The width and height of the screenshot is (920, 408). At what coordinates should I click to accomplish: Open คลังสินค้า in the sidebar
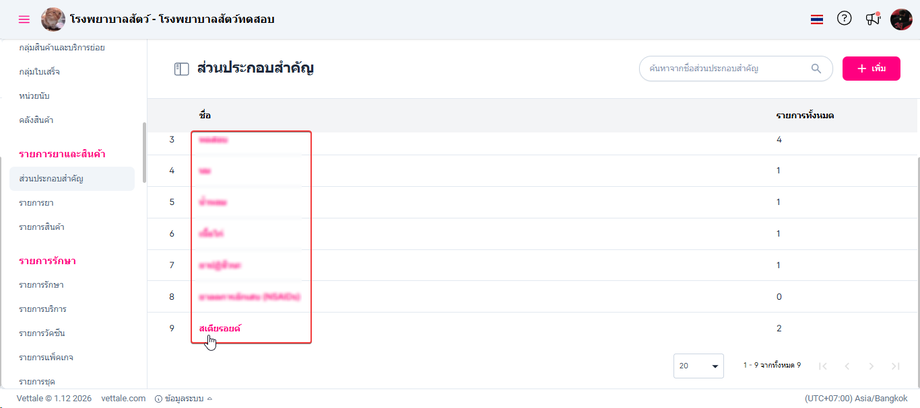click(x=36, y=120)
